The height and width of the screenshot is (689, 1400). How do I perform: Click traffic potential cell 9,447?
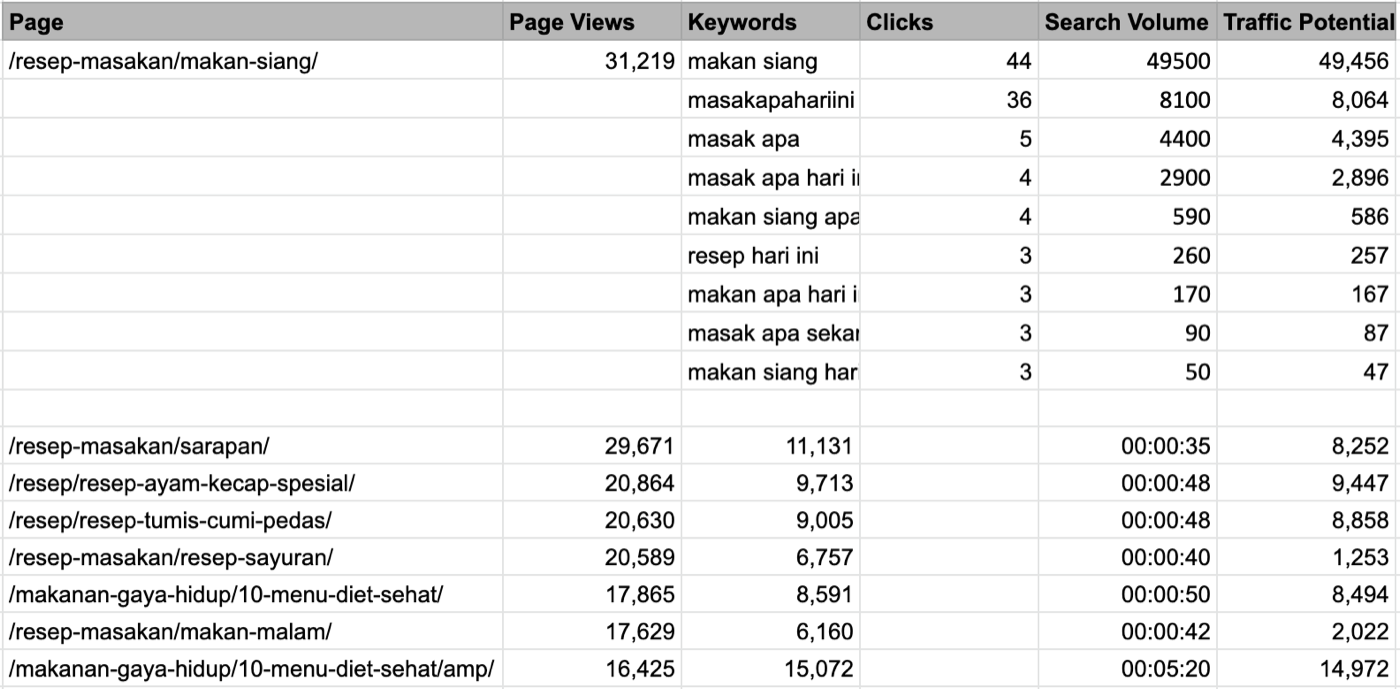(1308, 483)
